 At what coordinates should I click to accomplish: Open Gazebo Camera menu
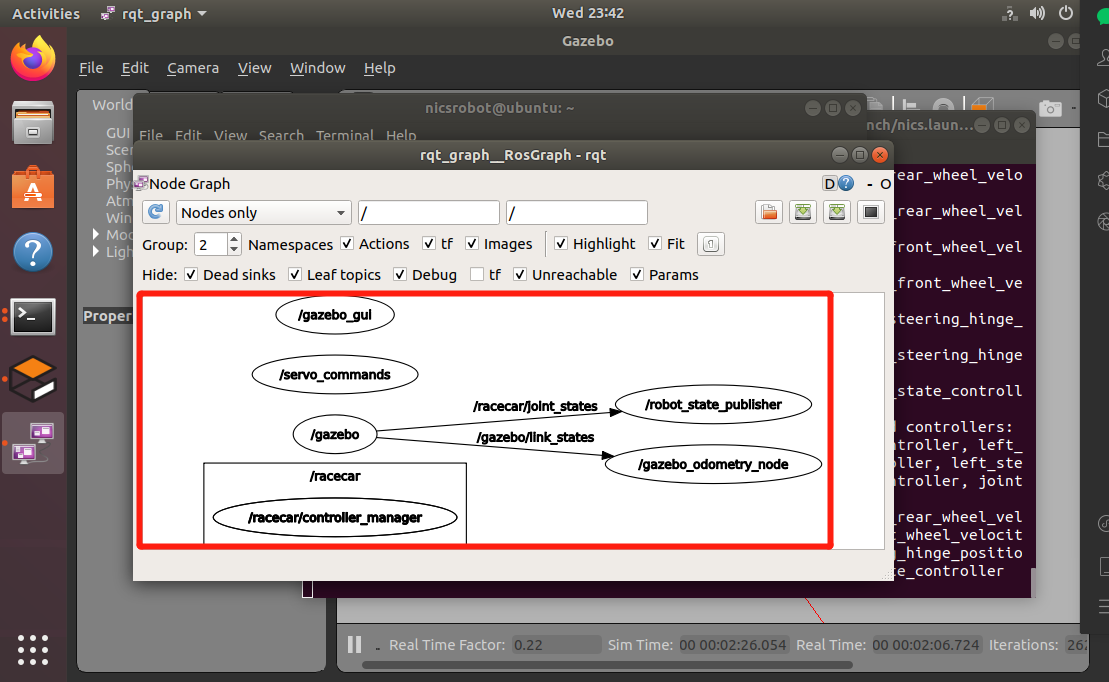(x=192, y=68)
